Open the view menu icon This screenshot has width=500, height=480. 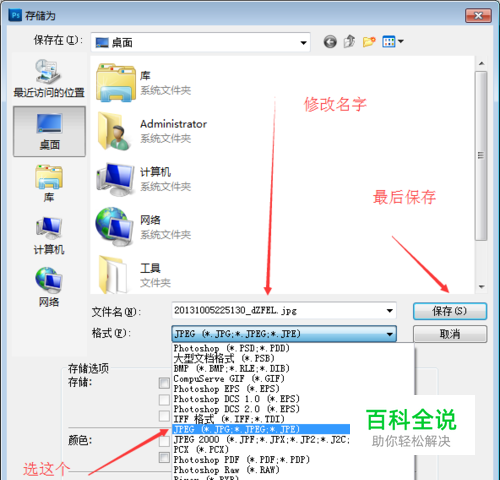click(x=389, y=42)
